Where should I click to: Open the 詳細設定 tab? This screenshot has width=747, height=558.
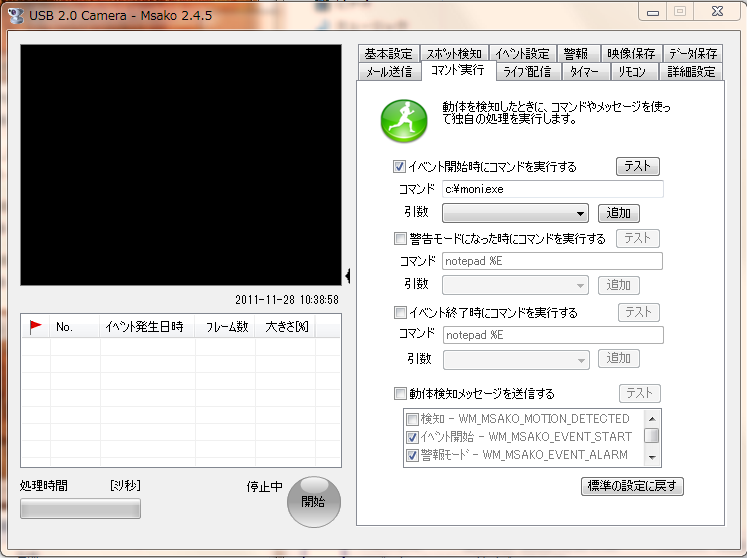[691, 71]
